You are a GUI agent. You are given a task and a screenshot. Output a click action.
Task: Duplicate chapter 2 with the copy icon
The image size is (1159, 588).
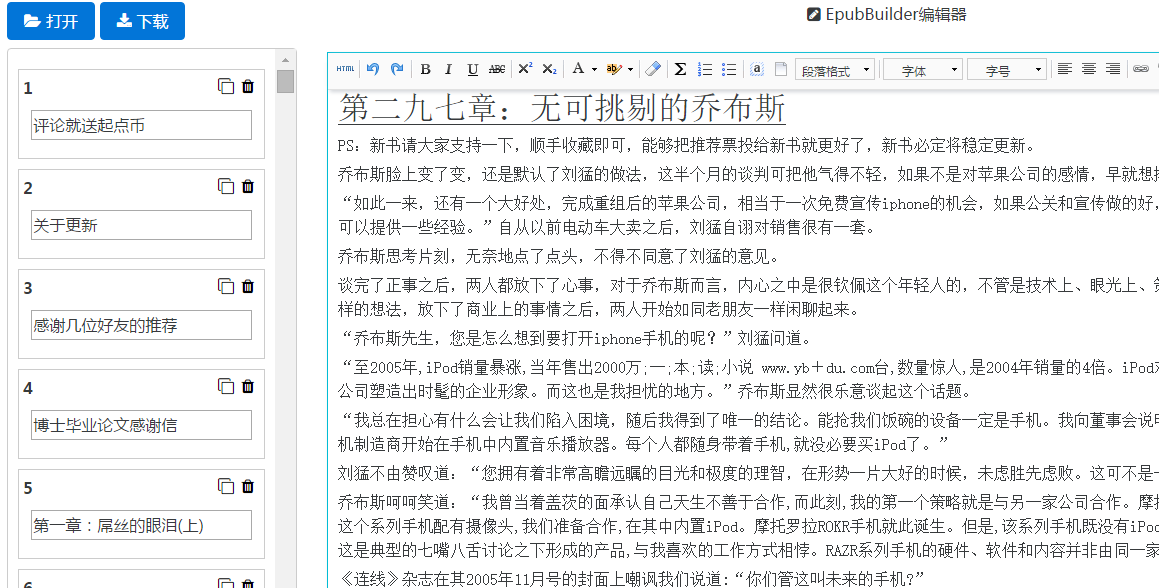pos(226,186)
